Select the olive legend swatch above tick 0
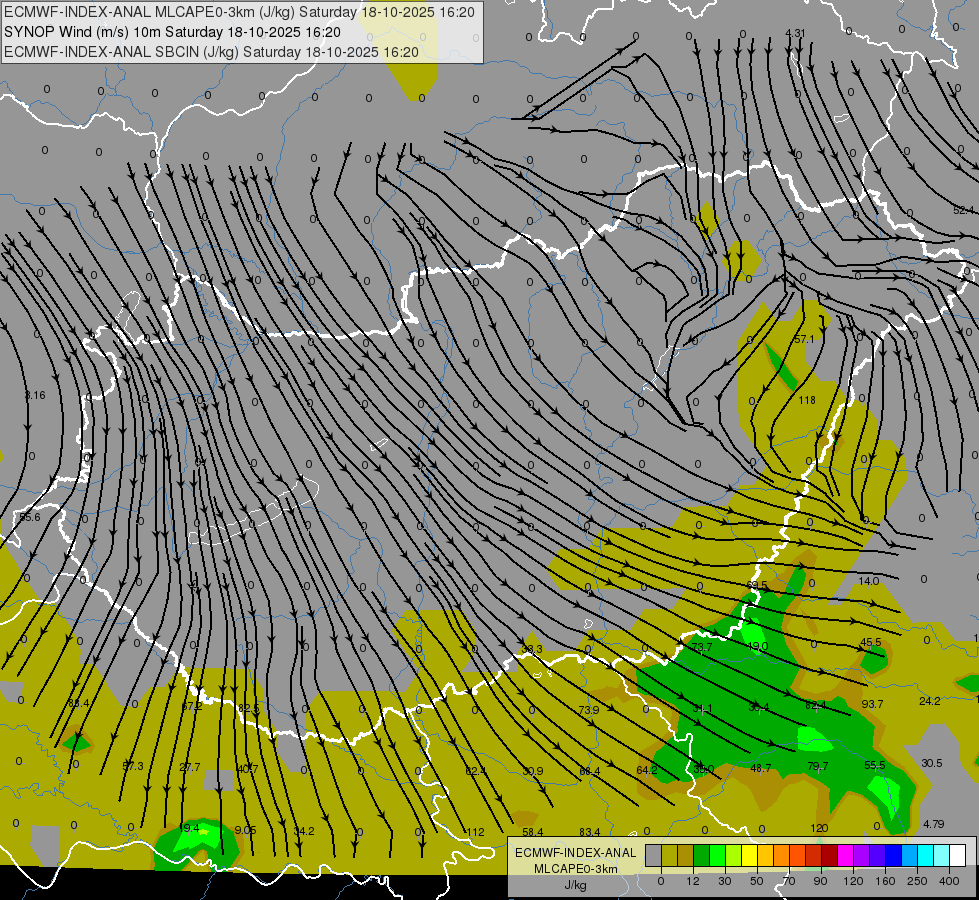Screen dimensions: 979x900 [x=669, y=855]
